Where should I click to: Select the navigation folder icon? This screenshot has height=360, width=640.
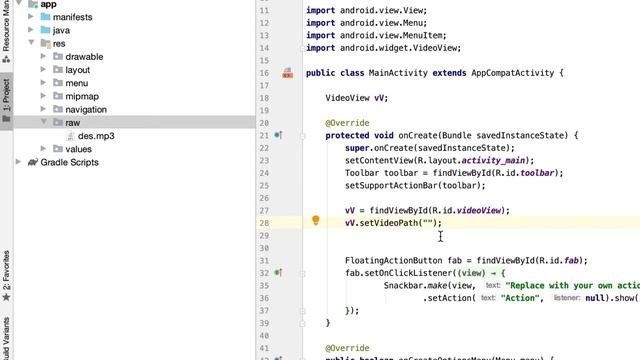(x=58, y=109)
